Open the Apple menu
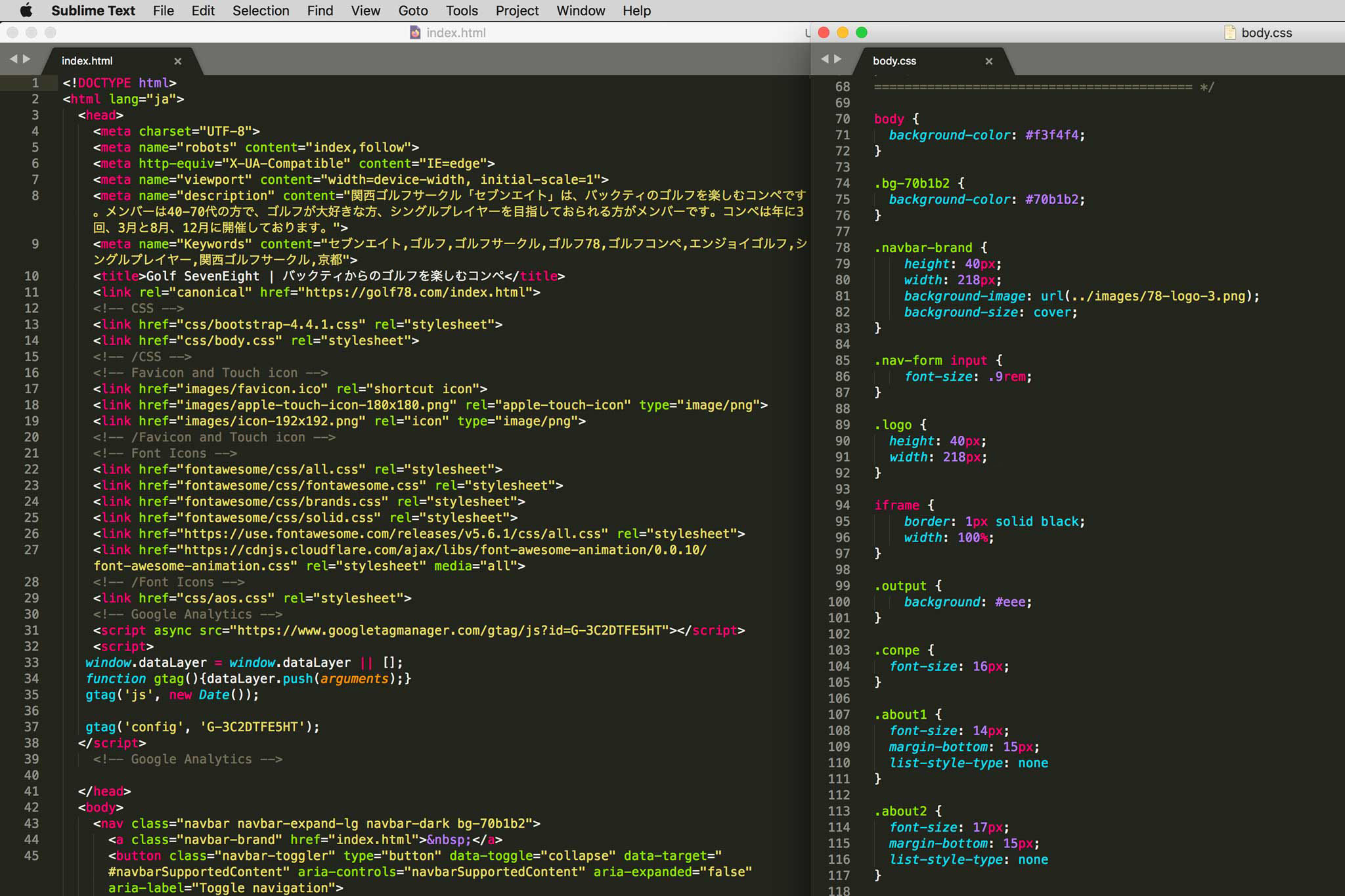The width and height of the screenshot is (1345, 896). (x=26, y=11)
